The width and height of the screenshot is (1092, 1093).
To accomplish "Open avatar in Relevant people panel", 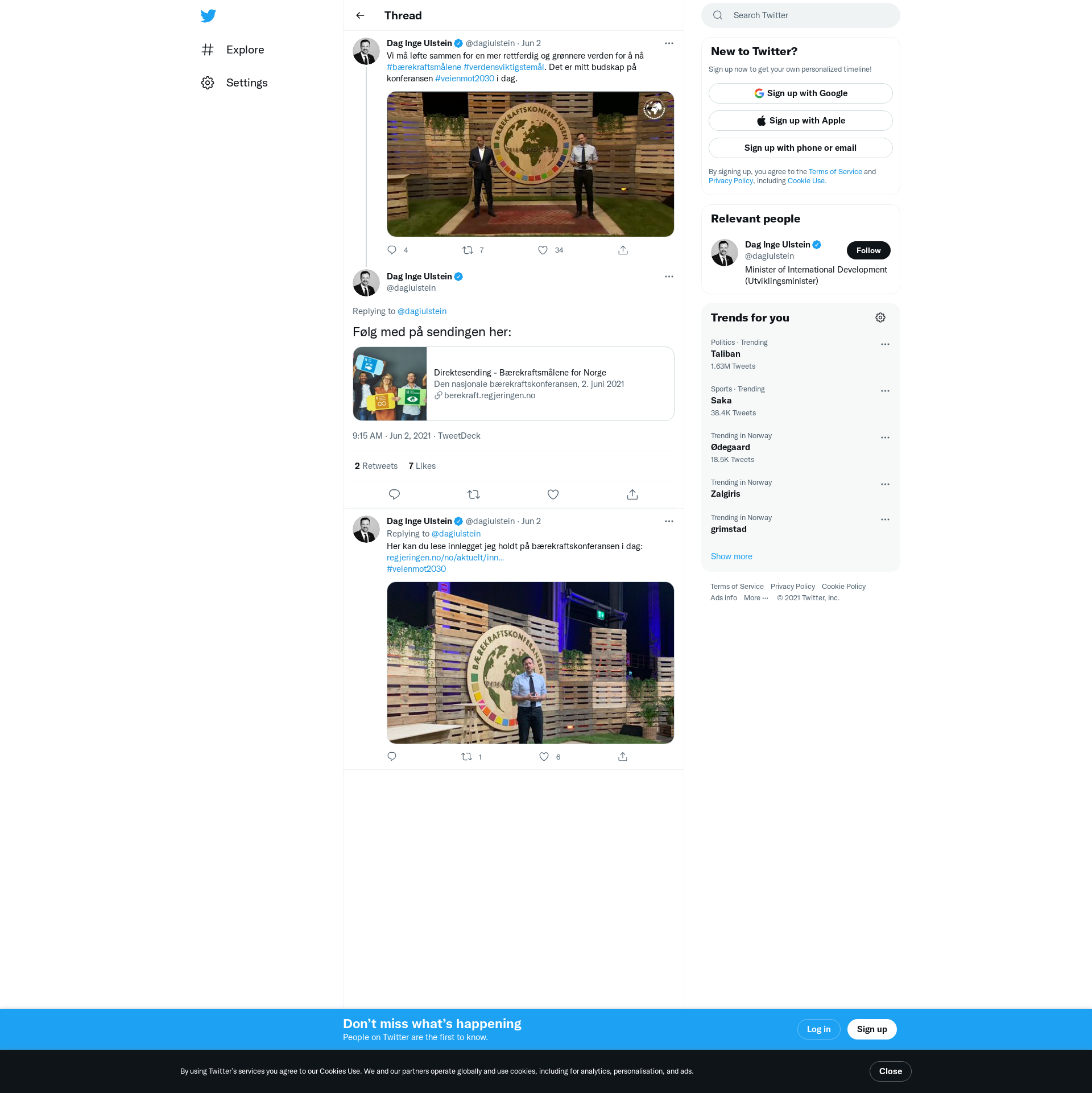I will click(x=725, y=253).
